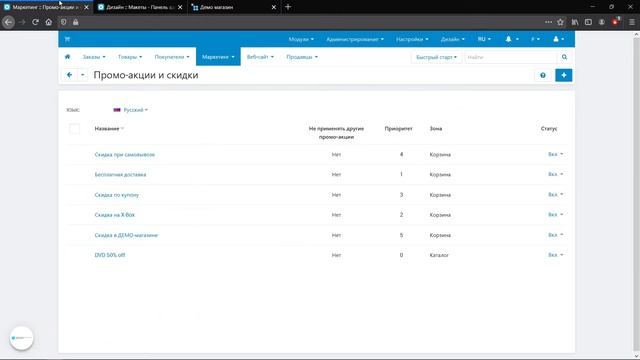Open the Маркетинг menu
640x360 pixels.
(218, 57)
